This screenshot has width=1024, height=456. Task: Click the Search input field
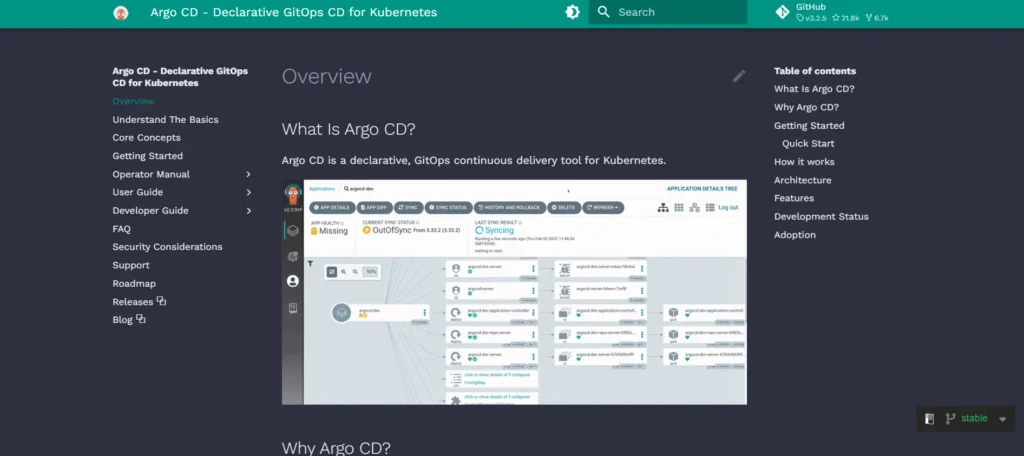(668, 12)
